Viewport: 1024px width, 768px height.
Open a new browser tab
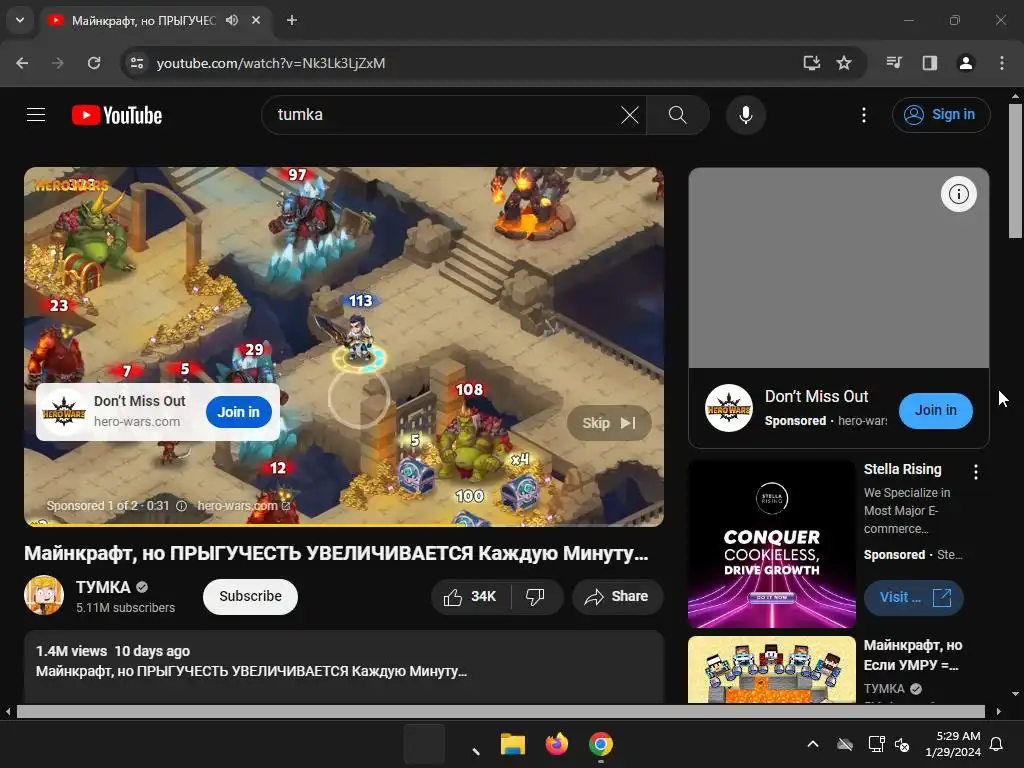(292, 20)
